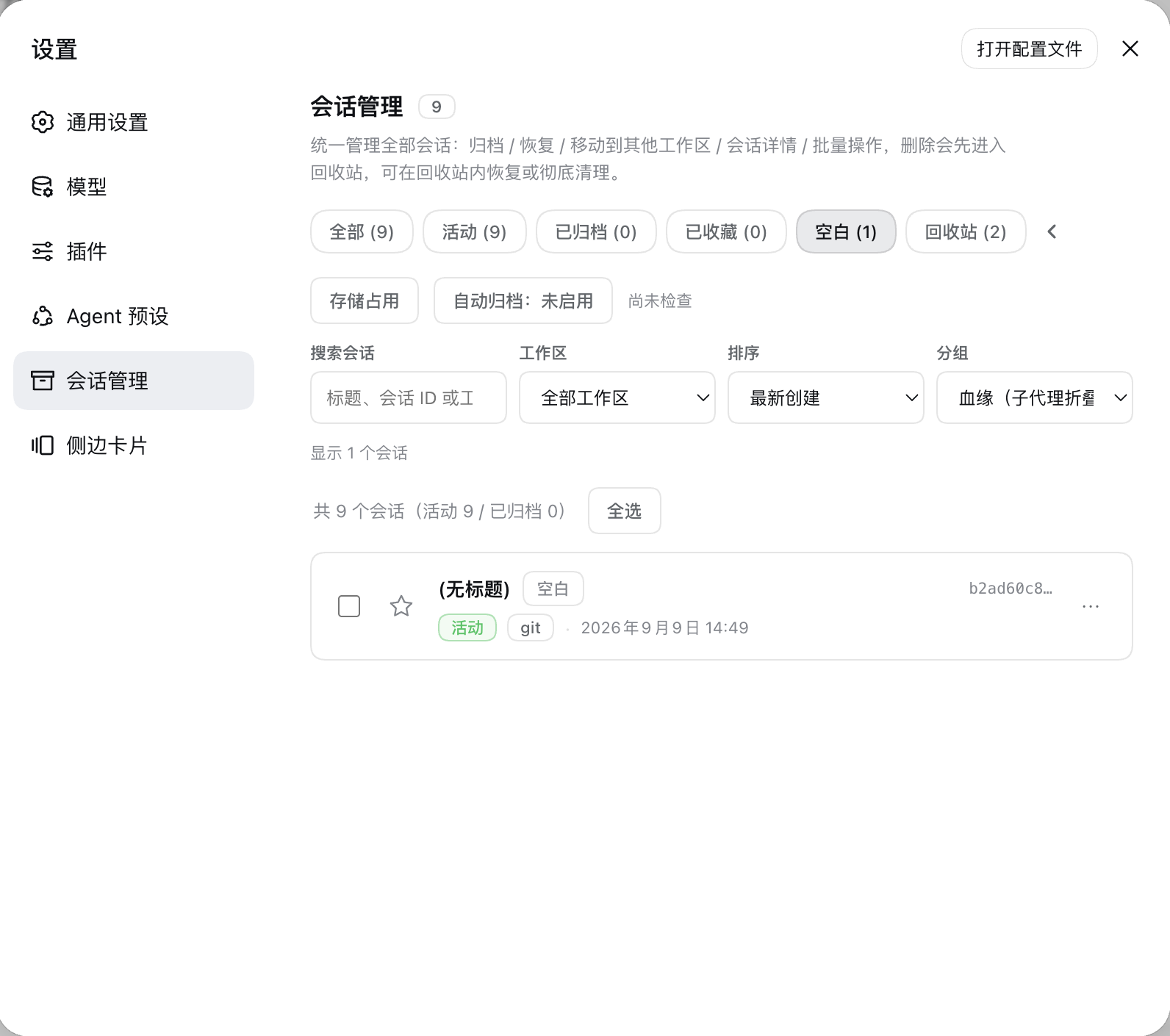This screenshot has height=1036, width=1170.
Task: Click the database icon beside 模型
Action: (x=43, y=187)
